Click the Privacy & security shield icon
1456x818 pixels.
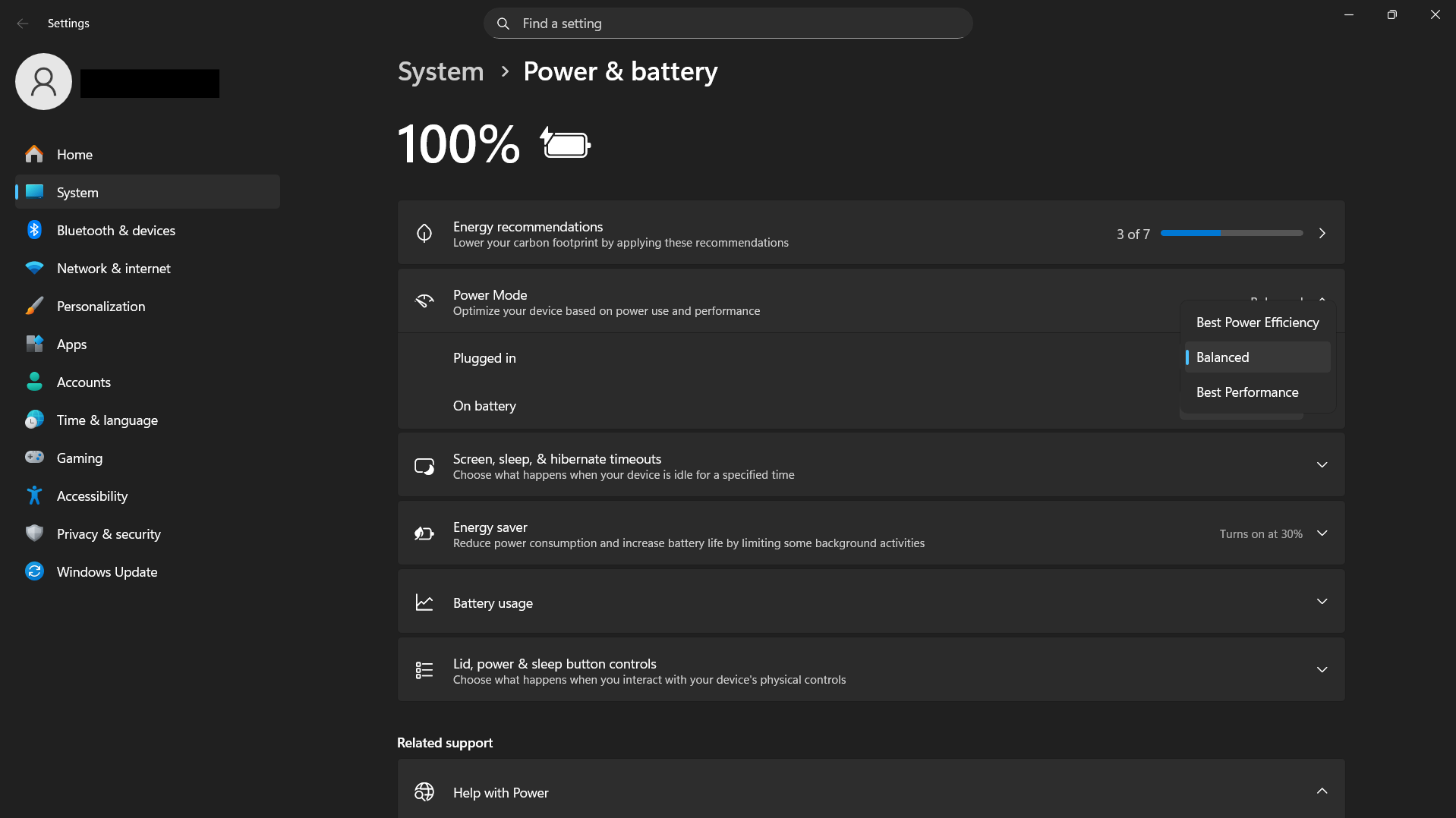34,533
